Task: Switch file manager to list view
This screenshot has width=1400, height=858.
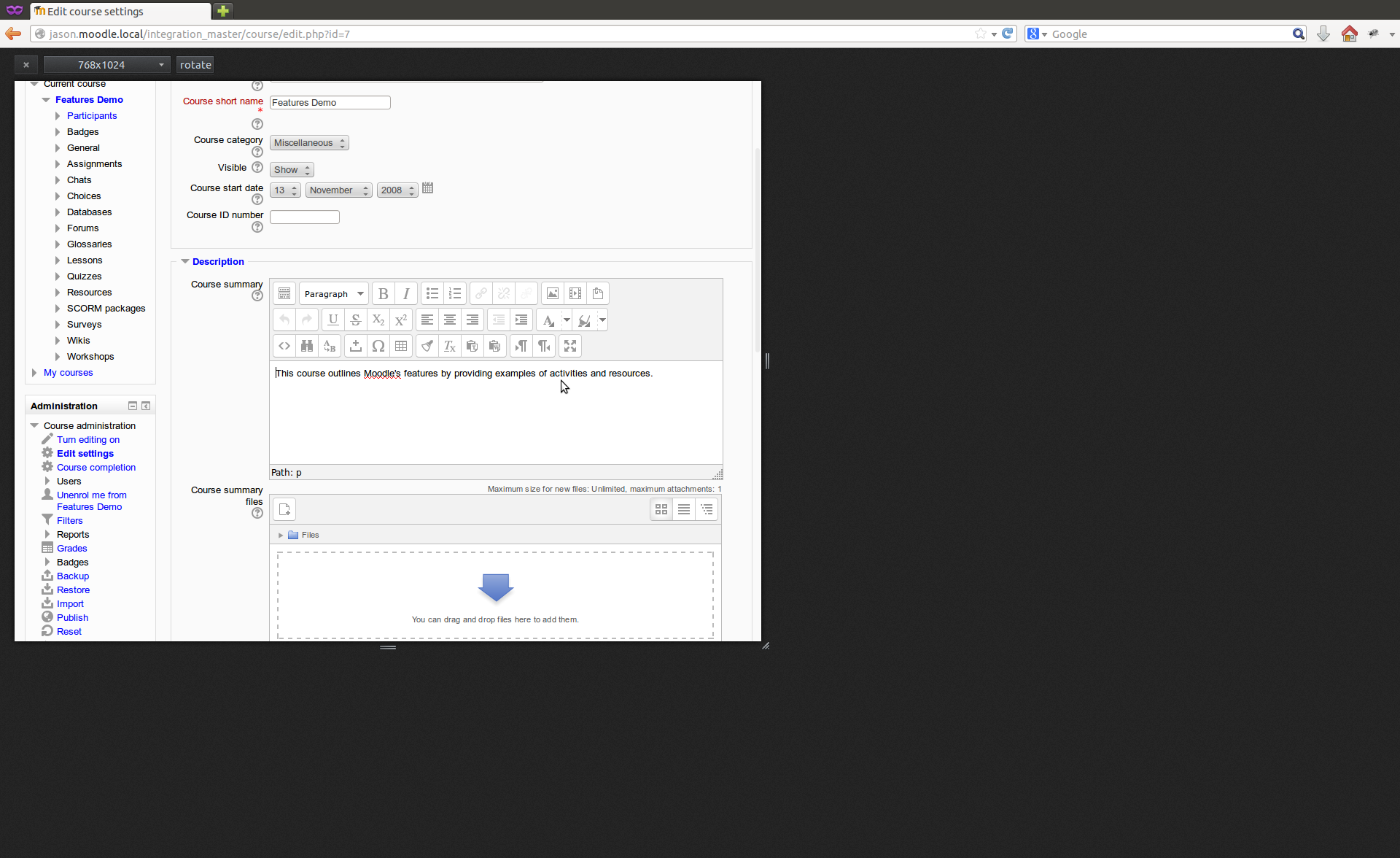Action: [x=684, y=509]
